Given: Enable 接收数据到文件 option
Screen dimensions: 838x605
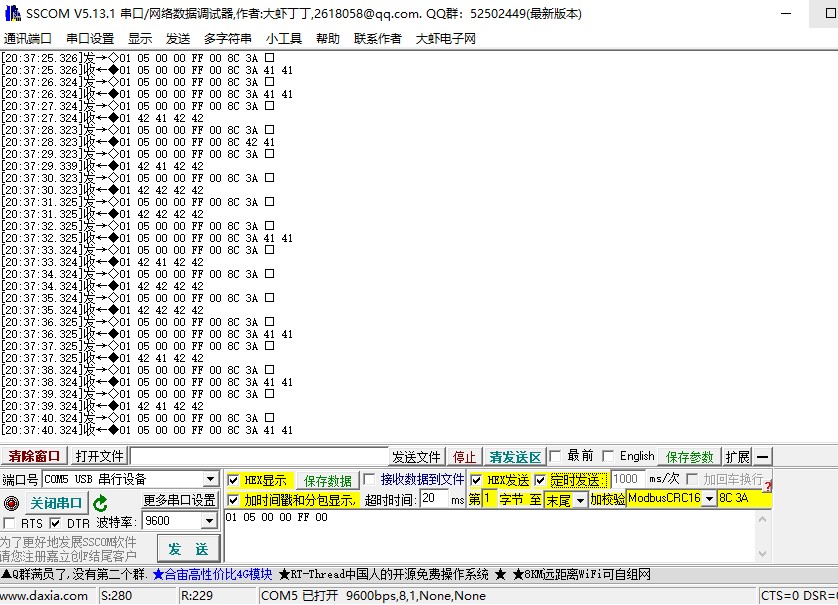Looking at the screenshot, I should [368, 479].
